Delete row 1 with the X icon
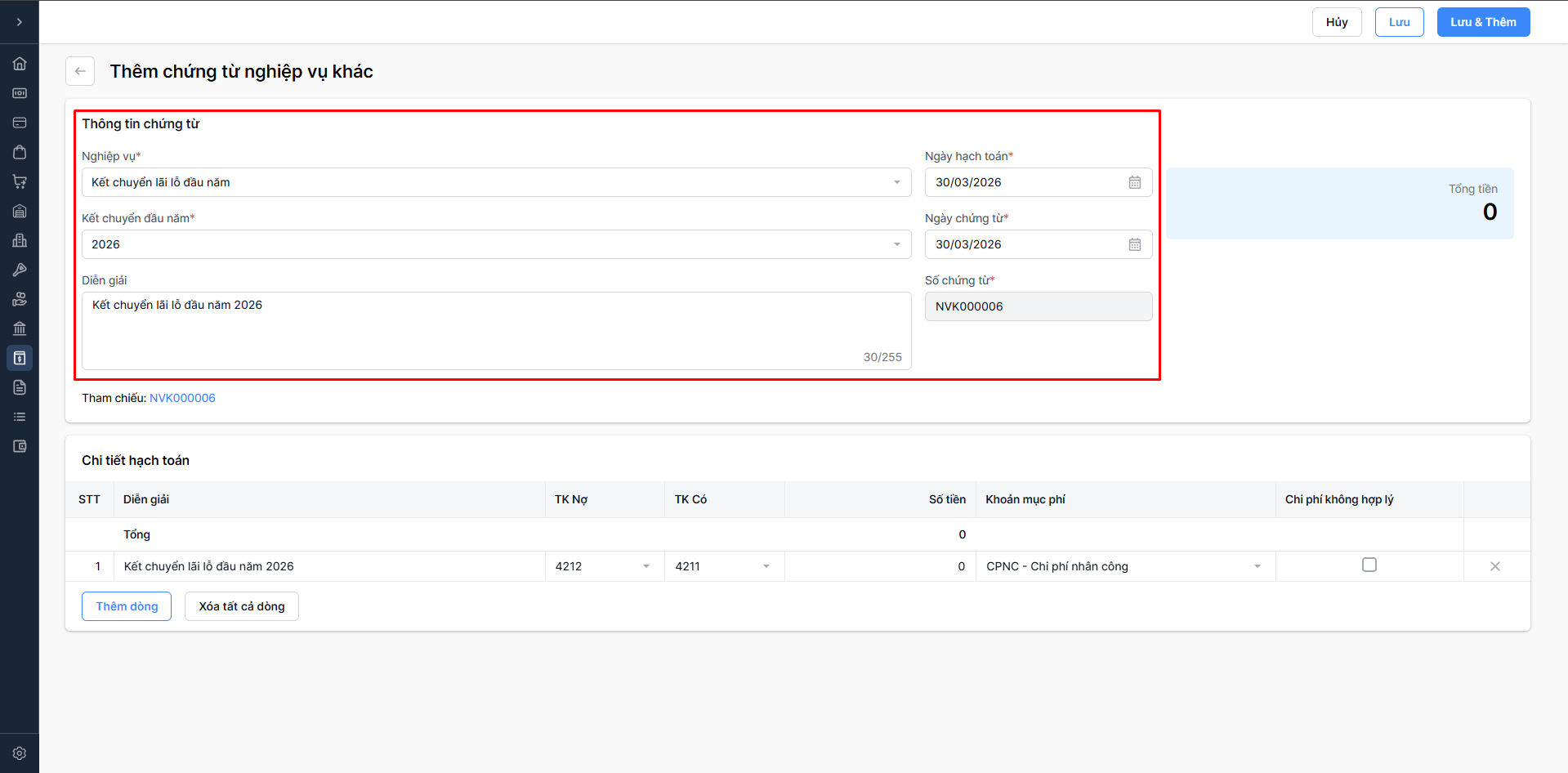Image resolution: width=1568 pixels, height=773 pixels. [x=1494, y=566]
